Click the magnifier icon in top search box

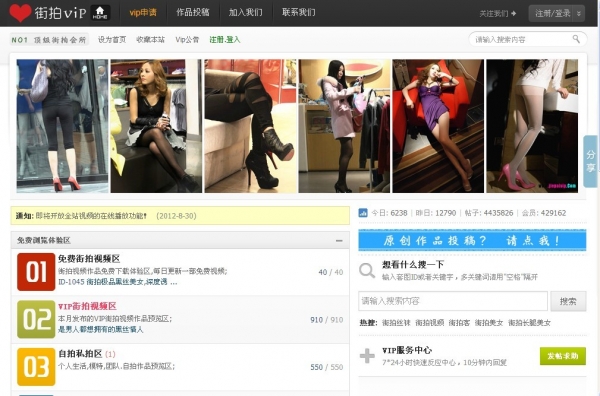(576, 39)
